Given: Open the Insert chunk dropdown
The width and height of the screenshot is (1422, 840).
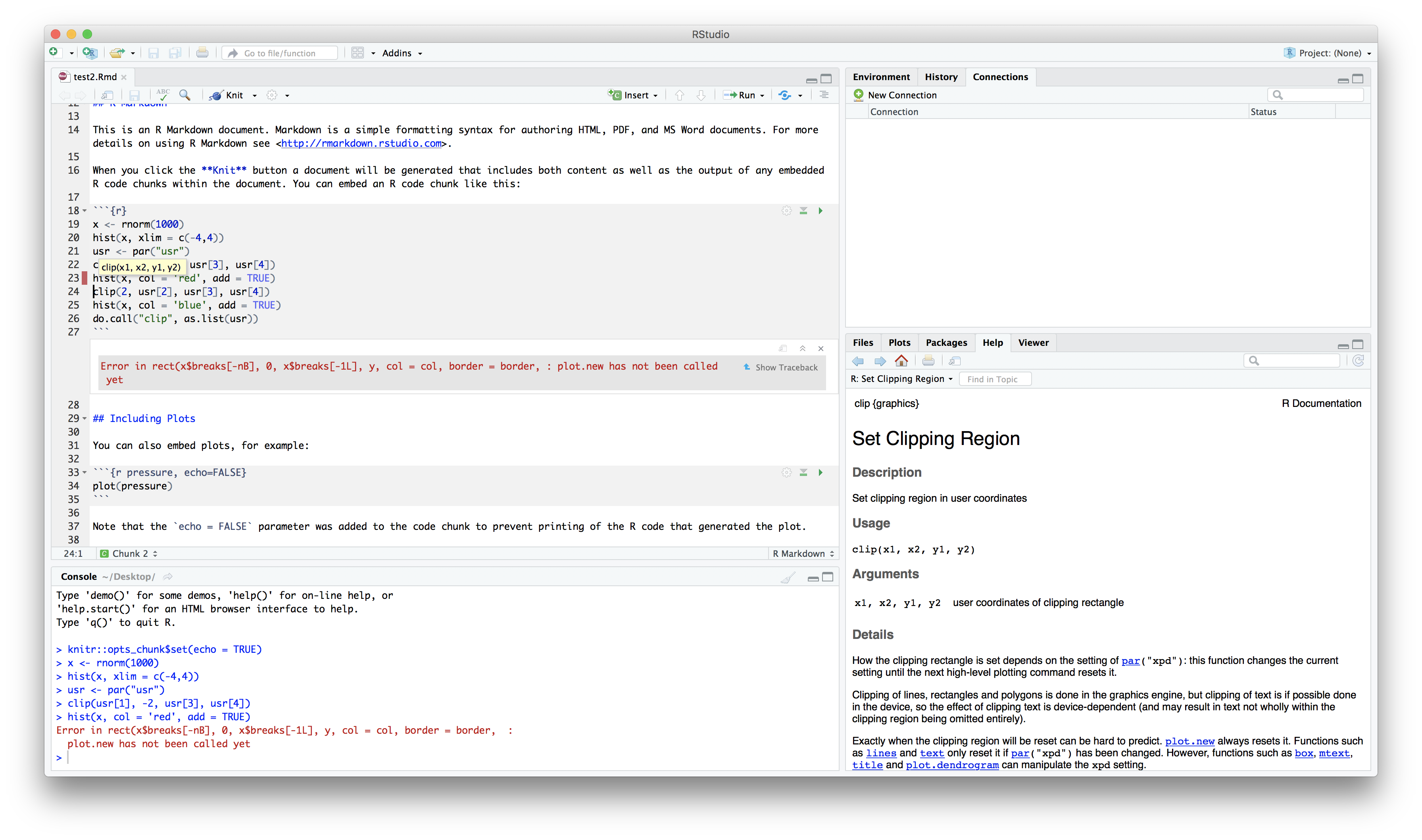Looking at the screenshot, I should pyautogui.click(x=633, y=95).
